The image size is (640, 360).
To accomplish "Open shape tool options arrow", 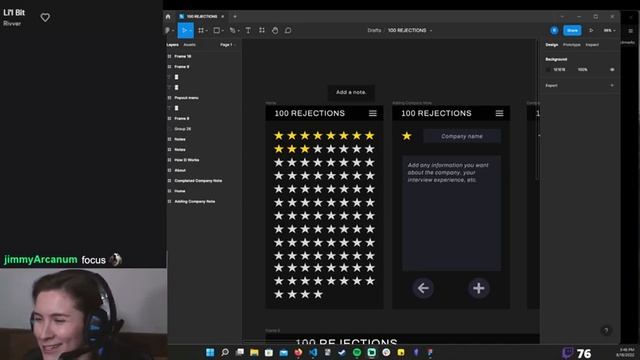I will tap(222, 31).
